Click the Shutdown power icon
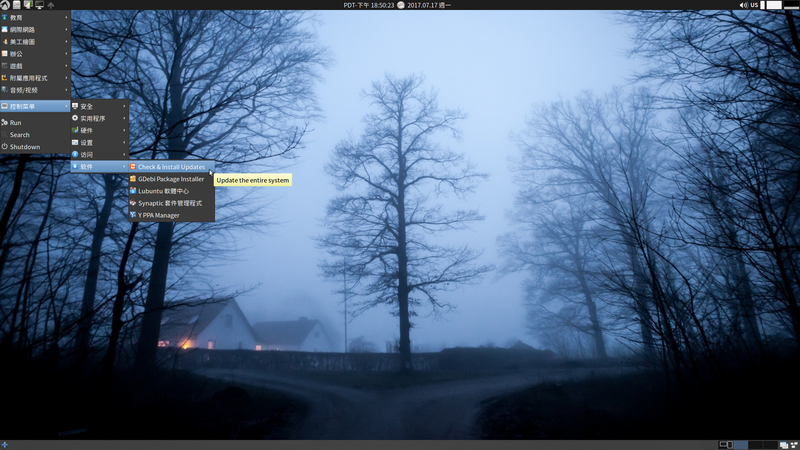 tap(5, 147)
